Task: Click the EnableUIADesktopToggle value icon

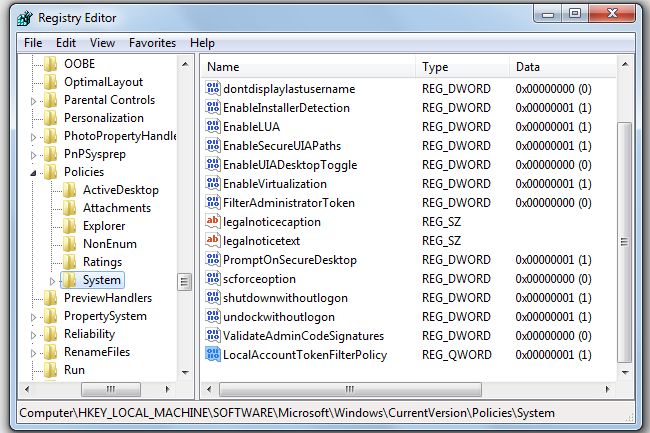Action: point(213,164)
